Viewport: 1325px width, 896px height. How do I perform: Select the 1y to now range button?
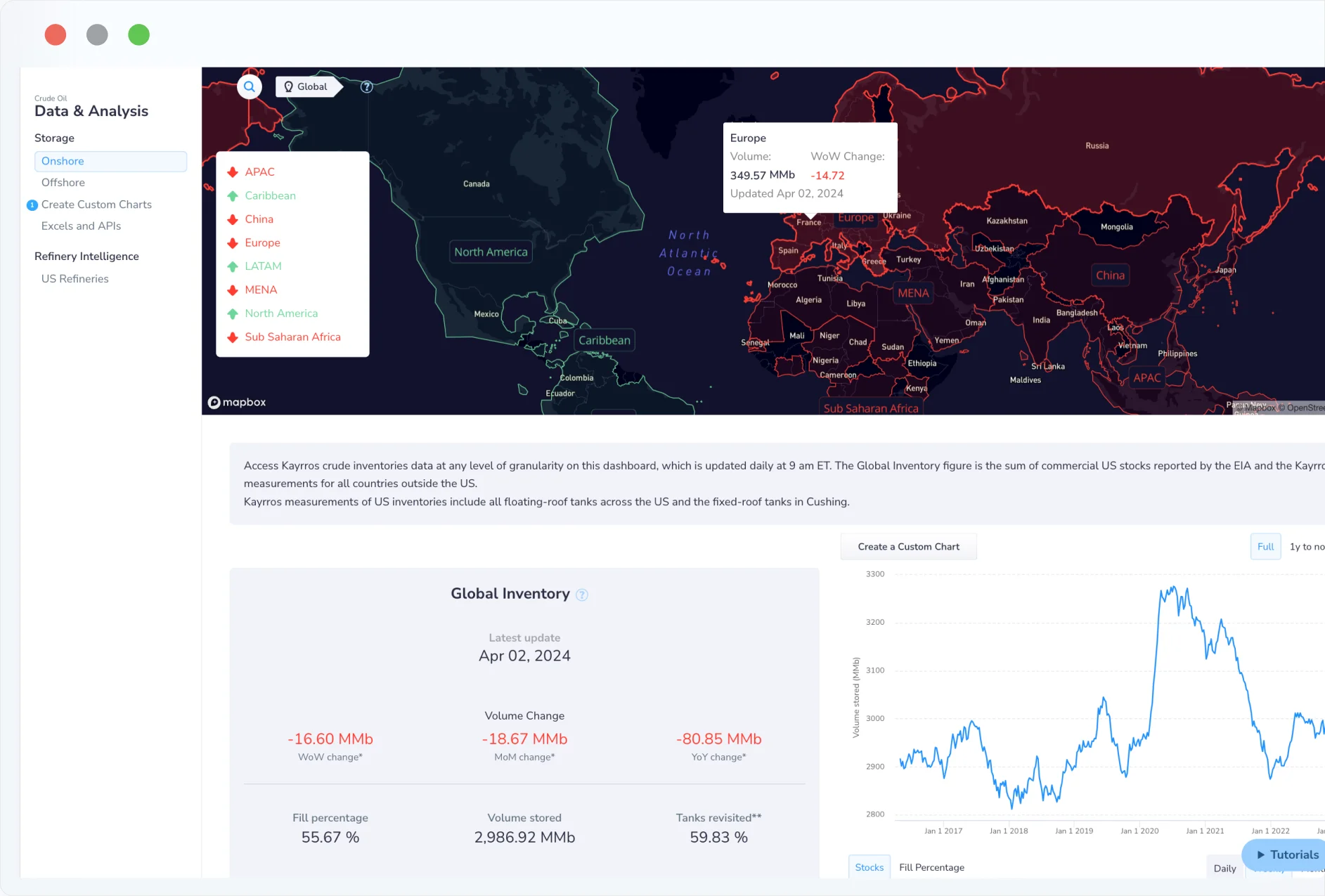point(1307,547)
